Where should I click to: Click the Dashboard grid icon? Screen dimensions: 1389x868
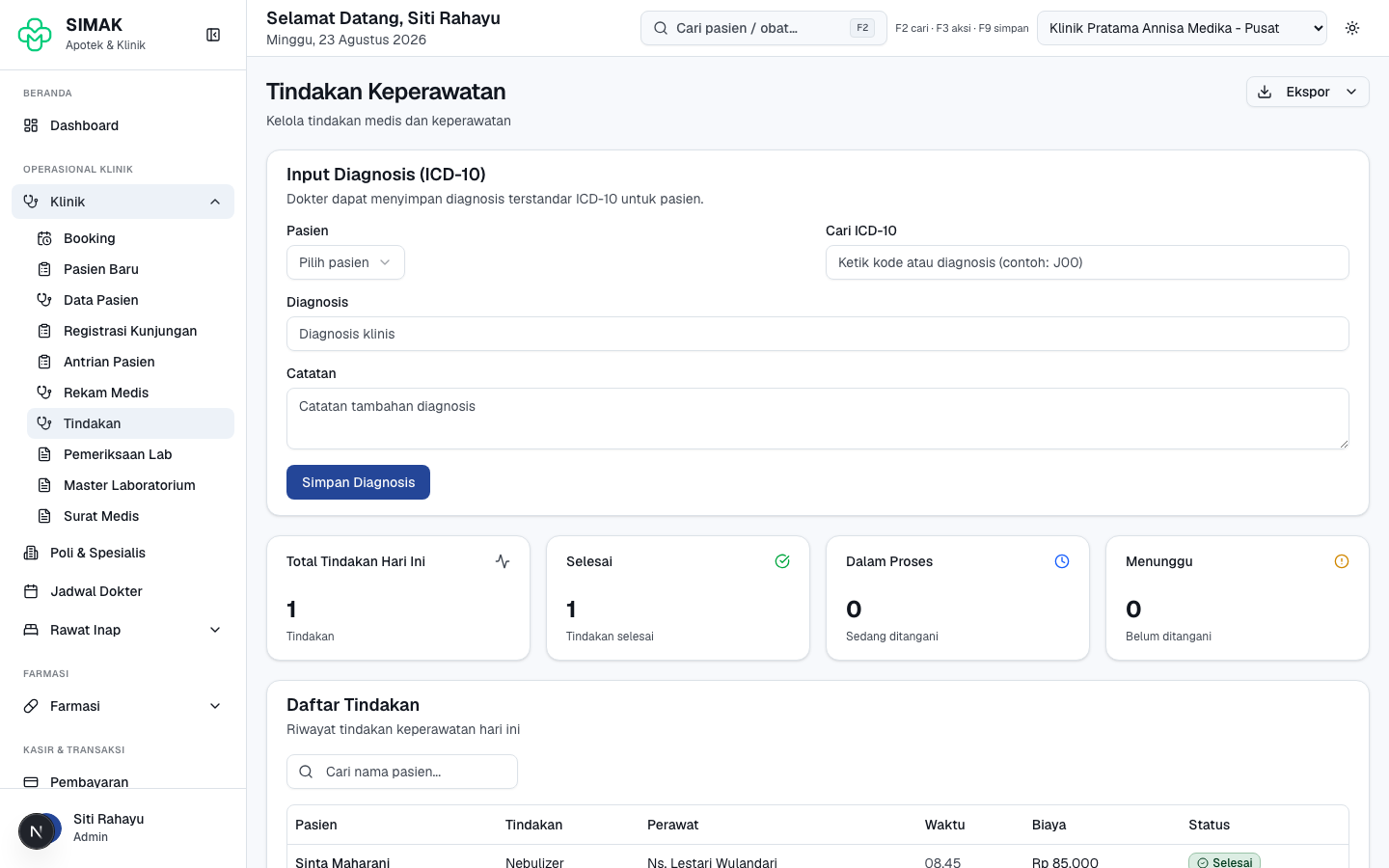(x=31, y=125)
